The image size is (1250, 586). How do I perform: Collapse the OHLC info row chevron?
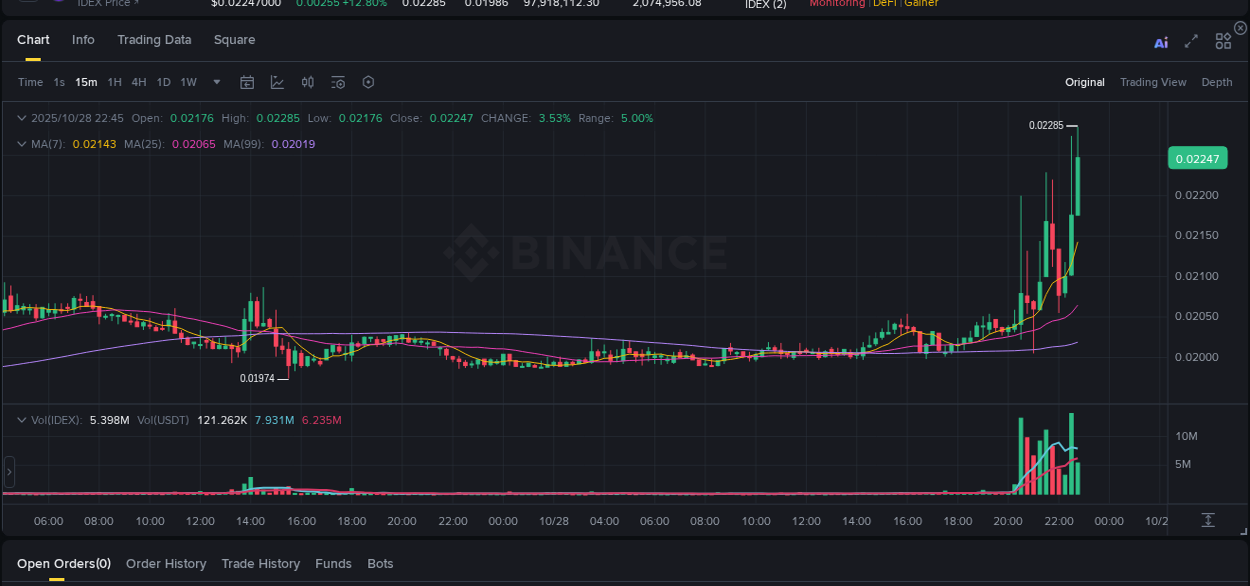(x=21, y=118)
